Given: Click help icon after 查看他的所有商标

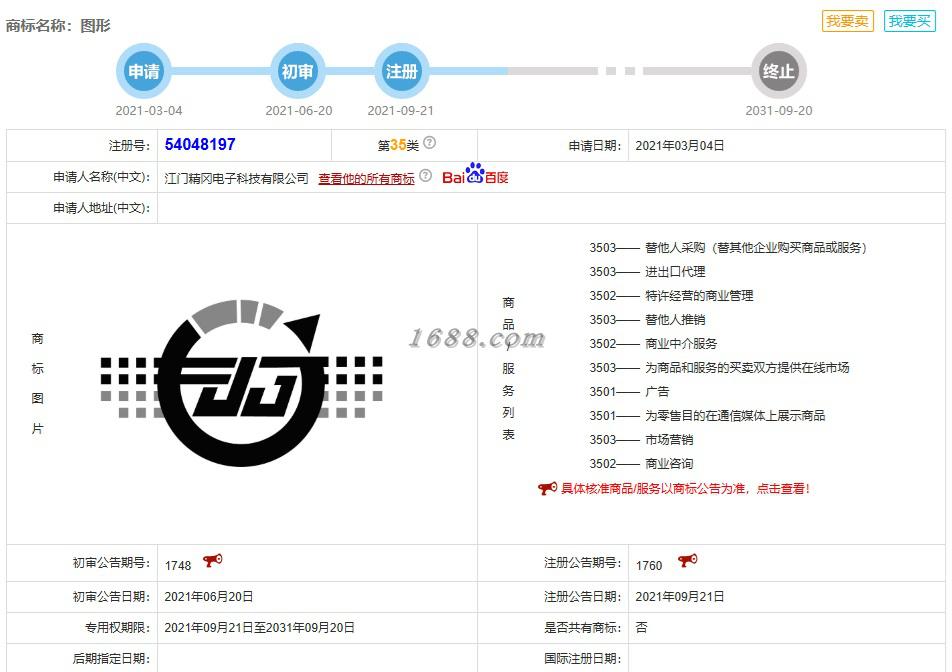Looking at the screenshot, I should click(x=426, y=175).
